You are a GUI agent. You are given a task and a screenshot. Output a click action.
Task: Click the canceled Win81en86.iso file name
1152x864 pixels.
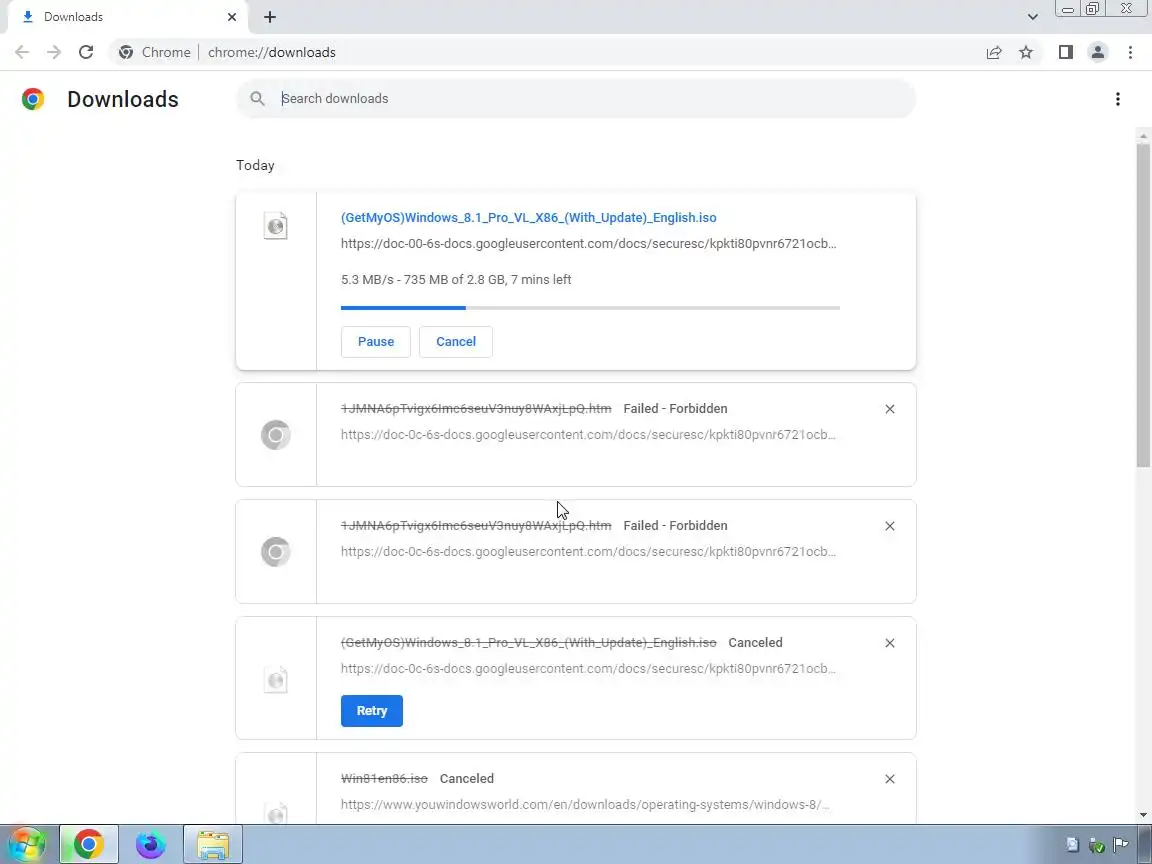click(384, 779)
